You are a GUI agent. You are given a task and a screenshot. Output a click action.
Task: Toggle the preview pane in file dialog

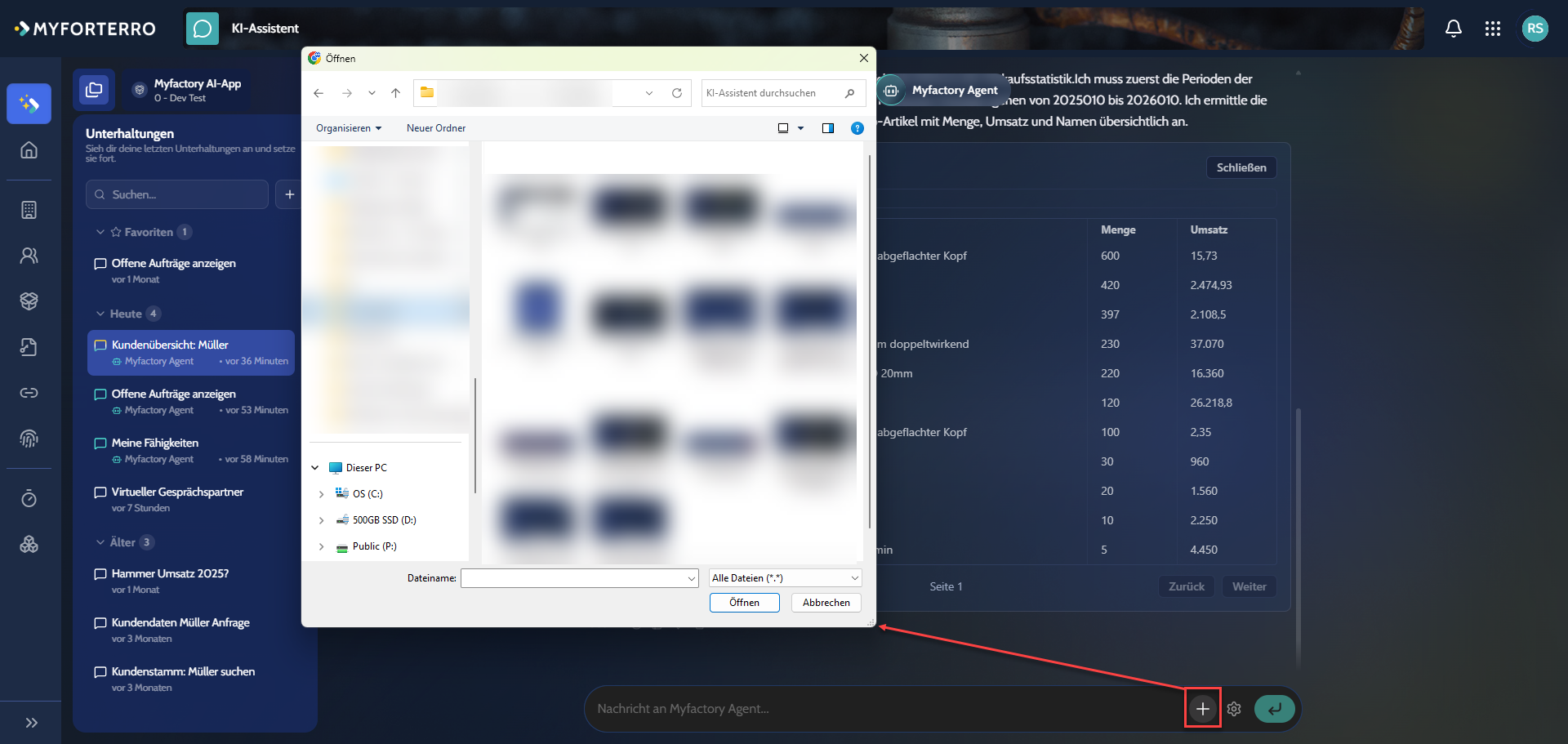[827, 128]
